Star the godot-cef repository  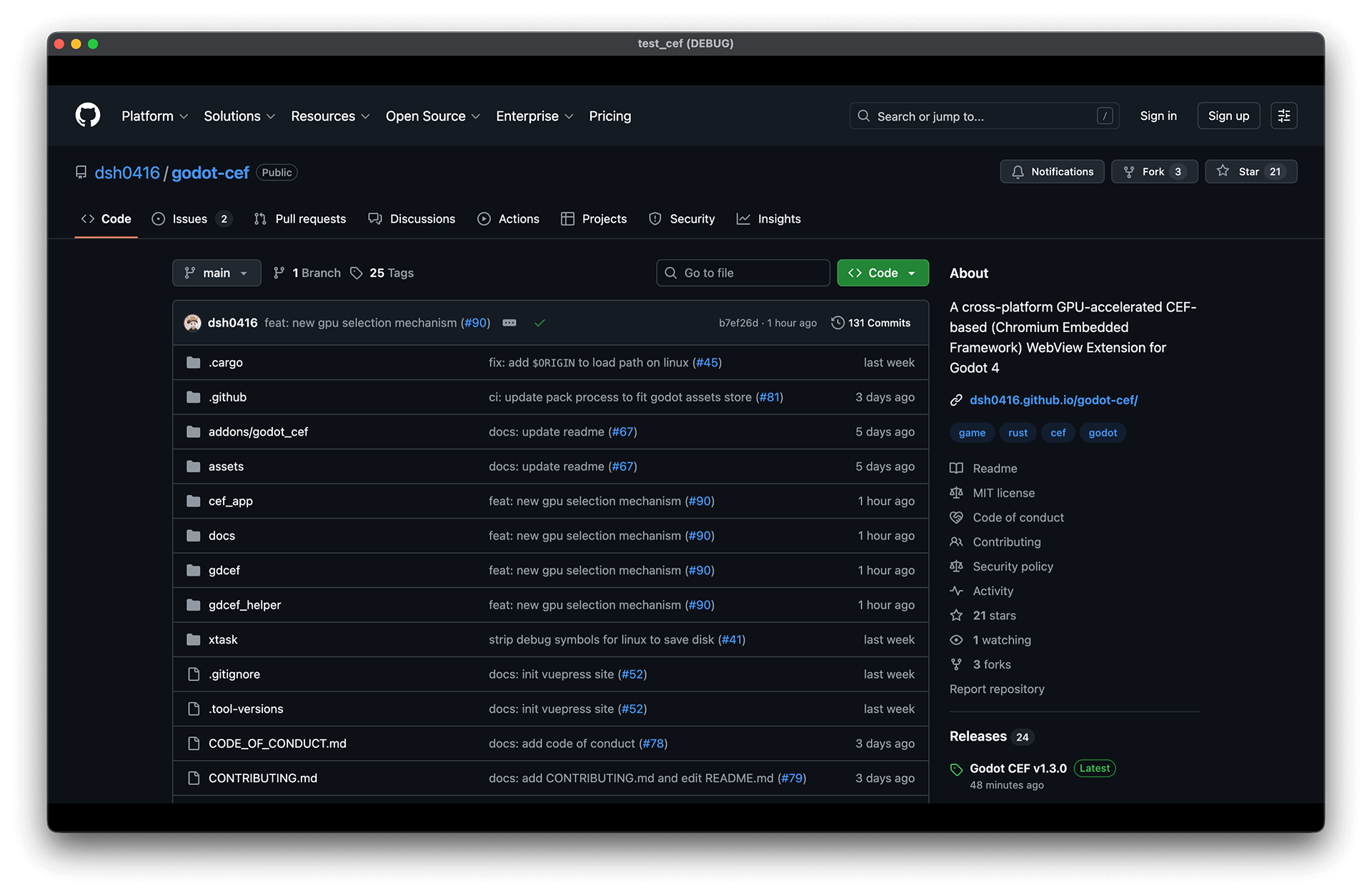pyautogui.click(x=1250, y=171)
